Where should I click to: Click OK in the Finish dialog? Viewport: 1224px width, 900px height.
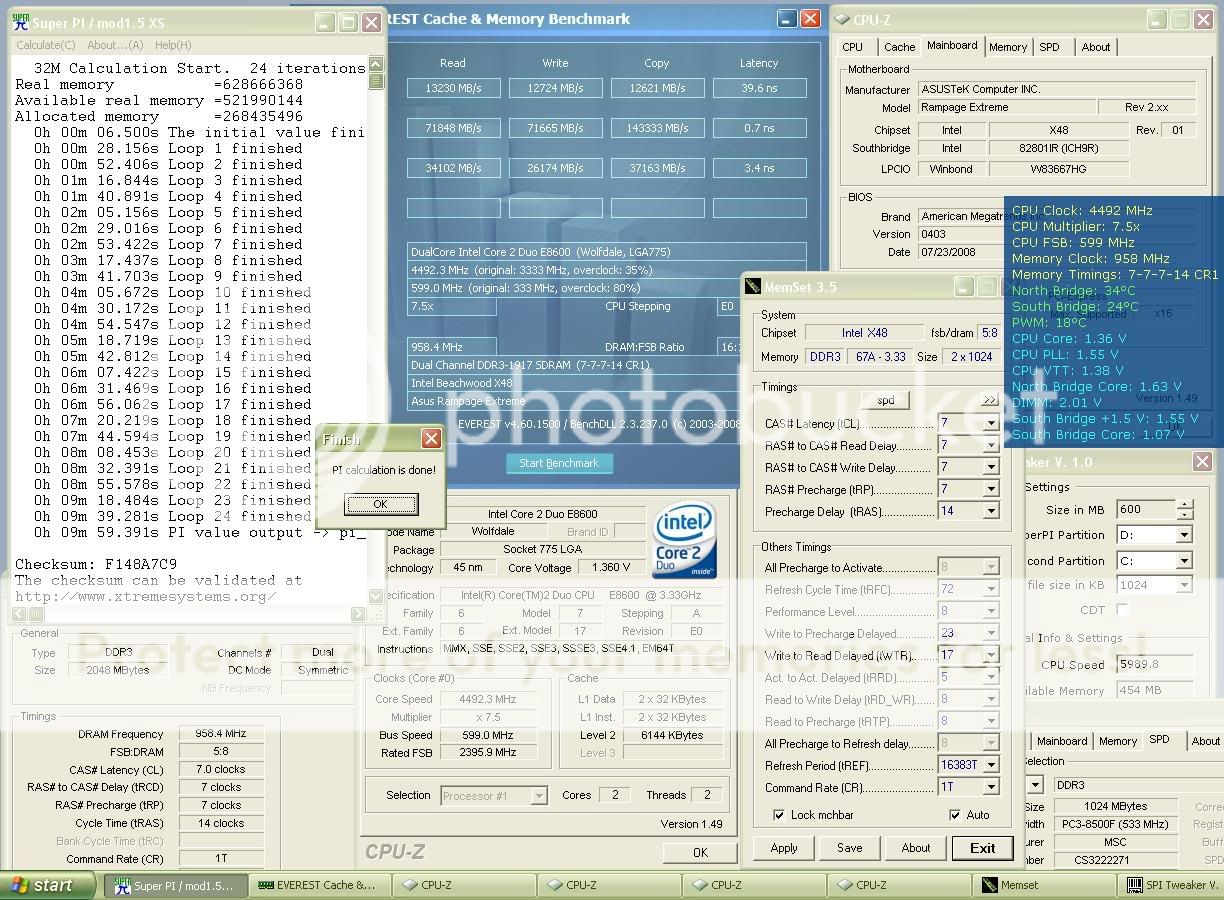[380, 504]
